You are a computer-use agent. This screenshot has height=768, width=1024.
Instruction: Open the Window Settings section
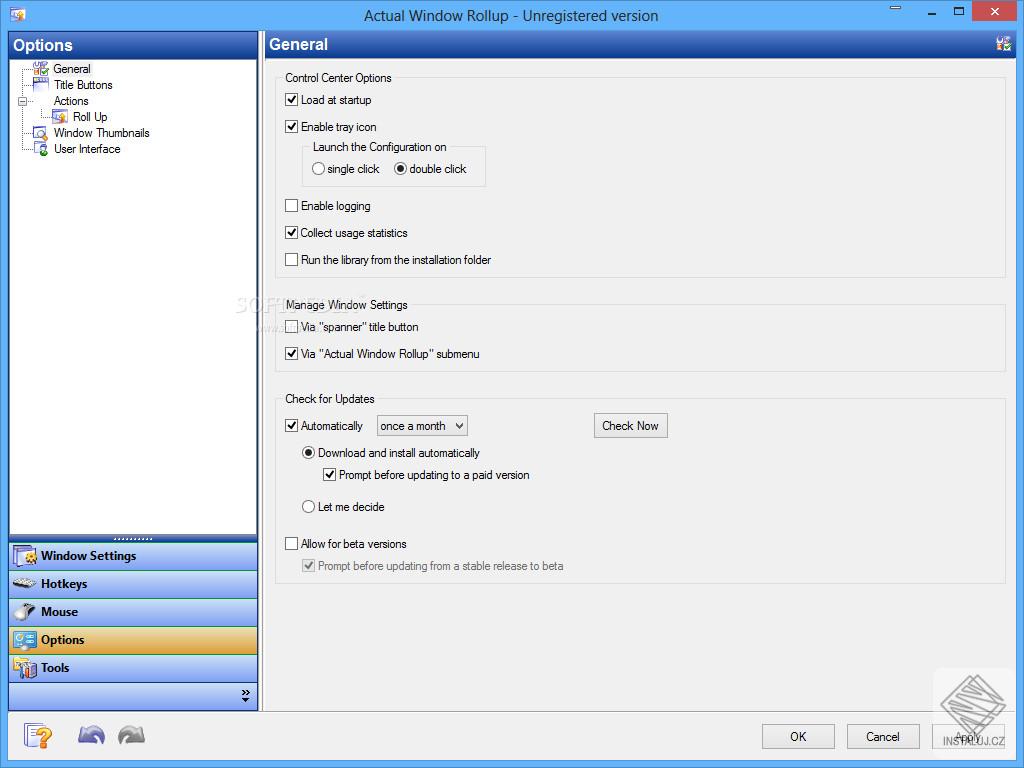(133, 556)
